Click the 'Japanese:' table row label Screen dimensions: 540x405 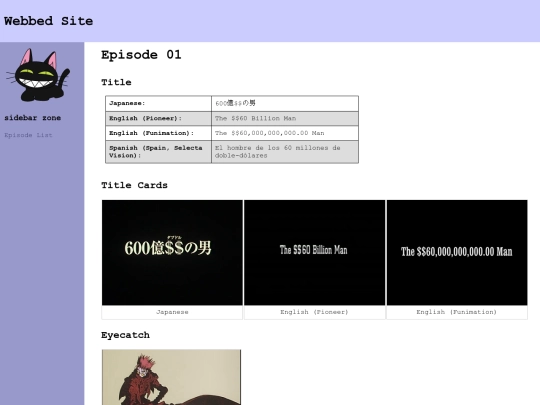[127, 103]
